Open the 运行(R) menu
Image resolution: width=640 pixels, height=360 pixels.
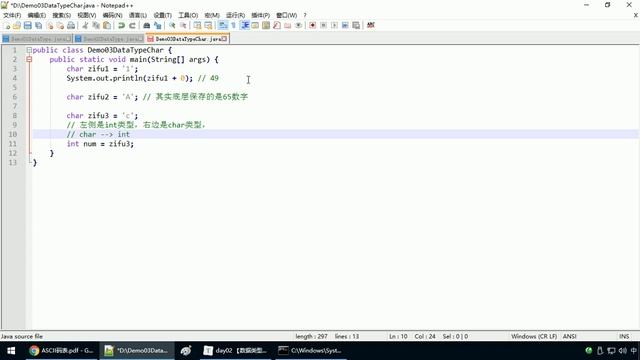pos(236,15)
